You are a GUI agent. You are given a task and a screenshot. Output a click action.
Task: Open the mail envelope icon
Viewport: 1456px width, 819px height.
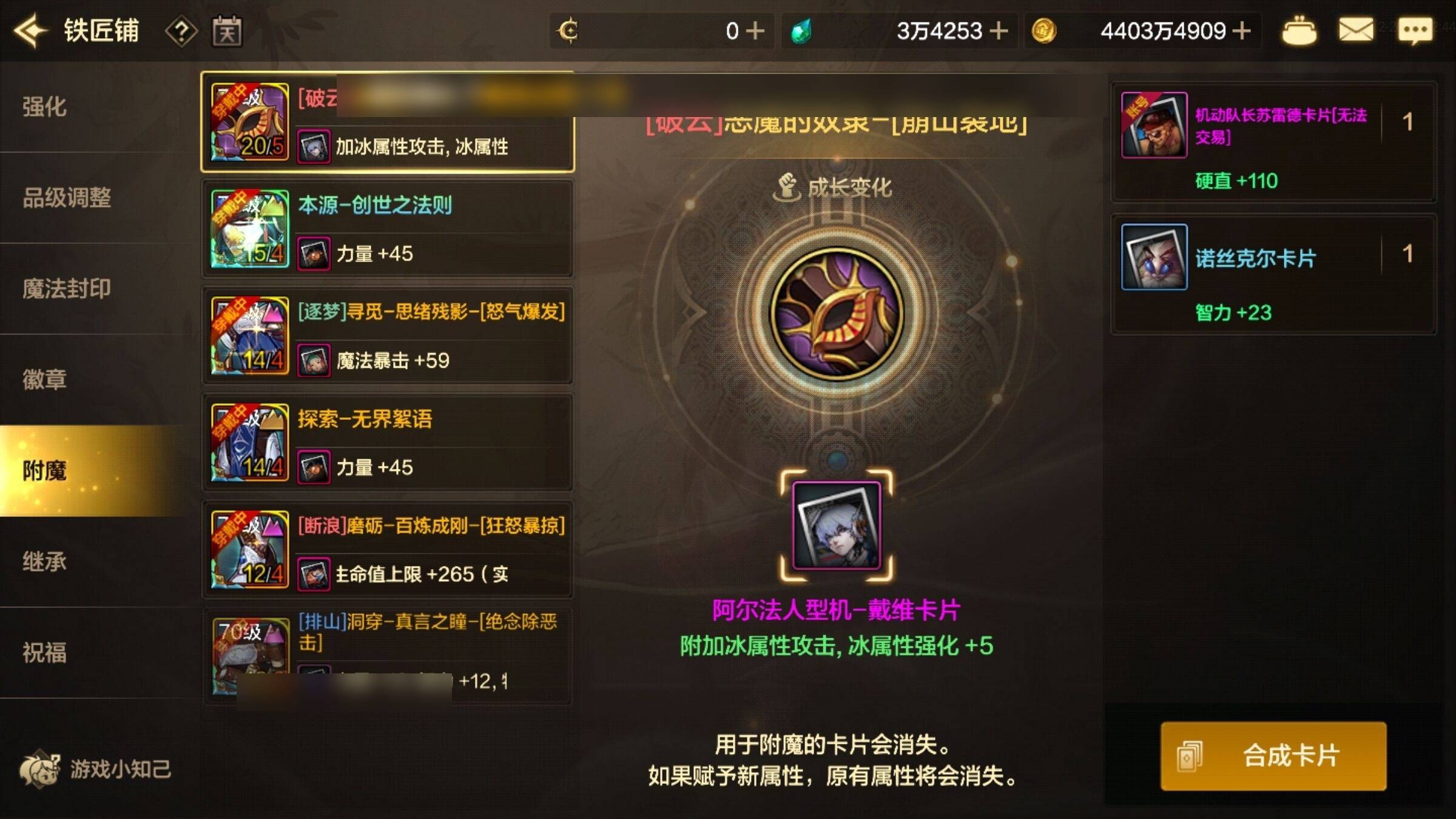(x=1355, y=30)
